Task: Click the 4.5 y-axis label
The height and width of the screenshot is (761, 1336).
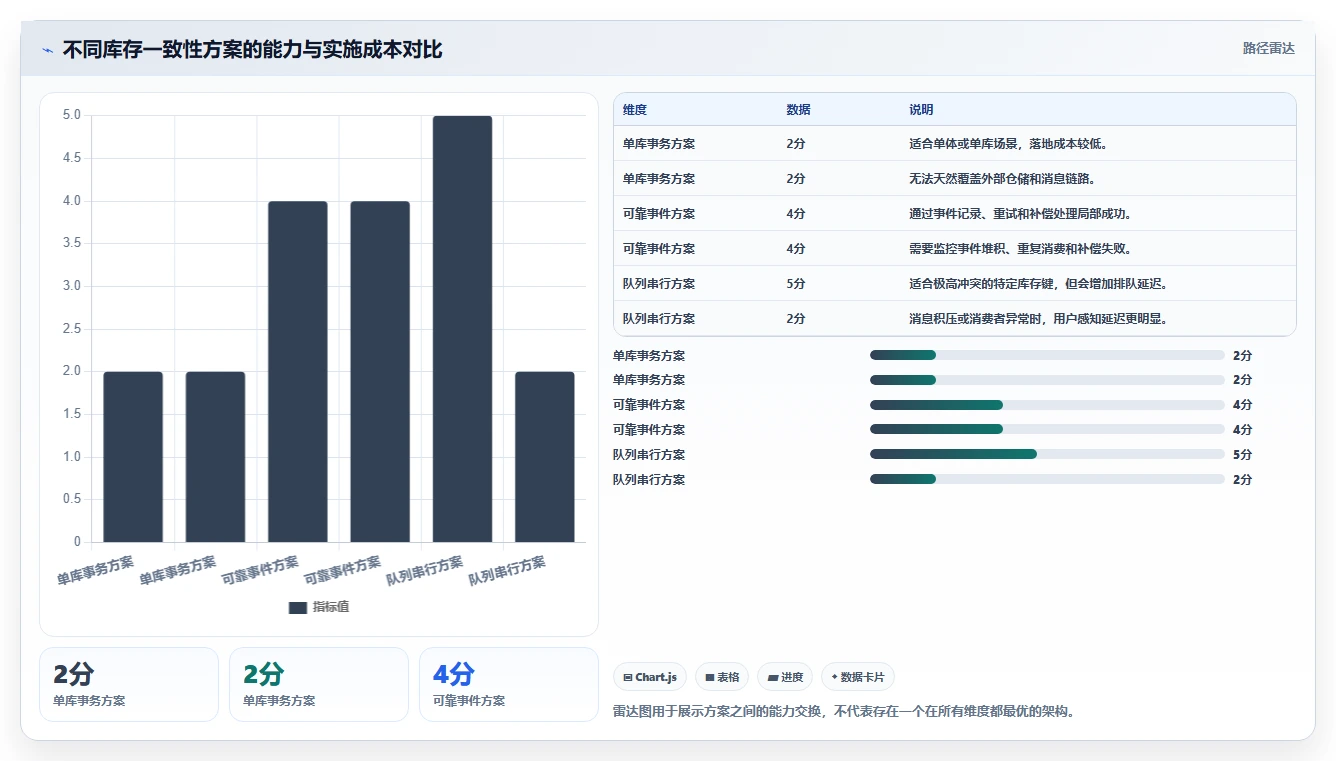Action: 71,158
